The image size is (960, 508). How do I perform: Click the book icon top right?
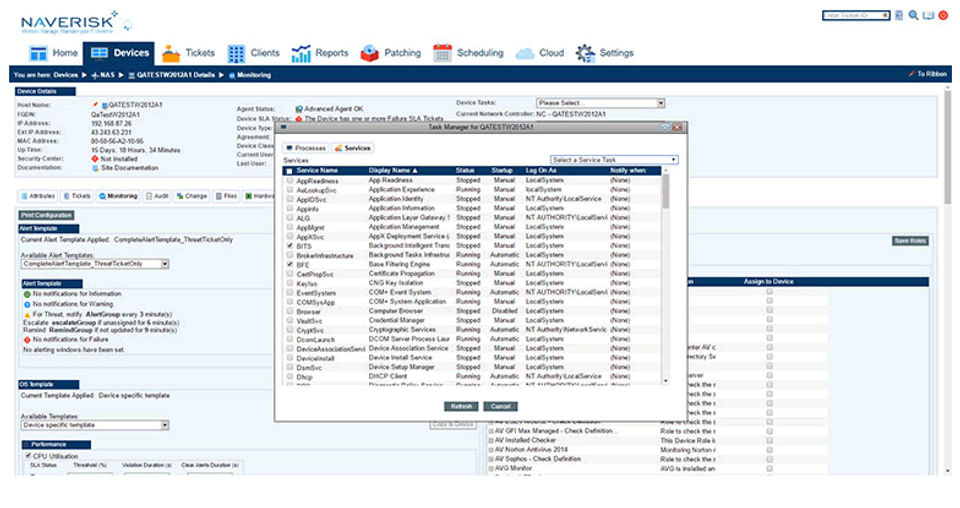[x=928, y=15]
